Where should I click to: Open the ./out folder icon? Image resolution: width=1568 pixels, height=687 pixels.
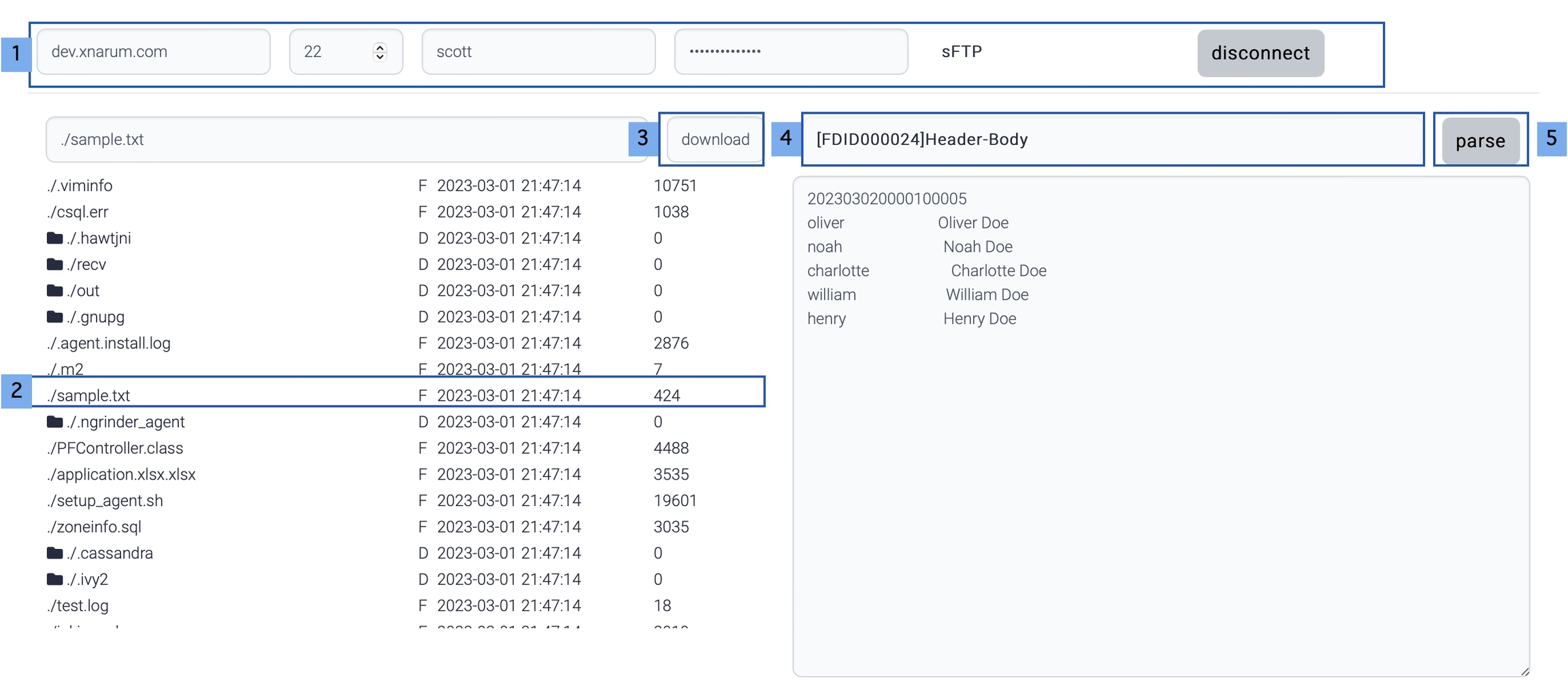[x=54, y=290]
